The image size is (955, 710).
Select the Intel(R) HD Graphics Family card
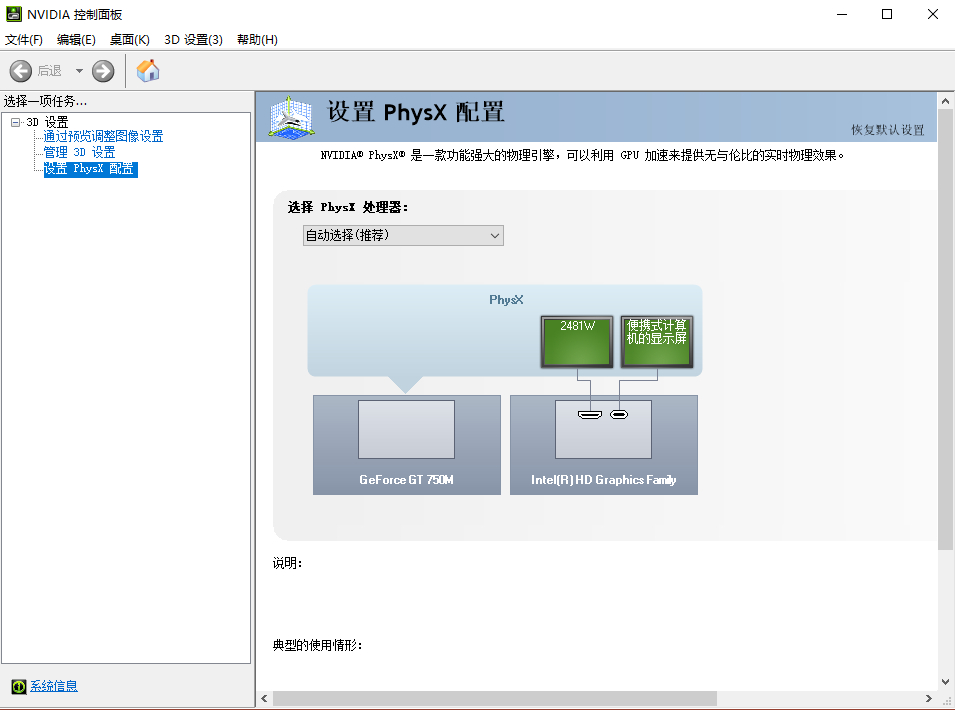(604, 445)
